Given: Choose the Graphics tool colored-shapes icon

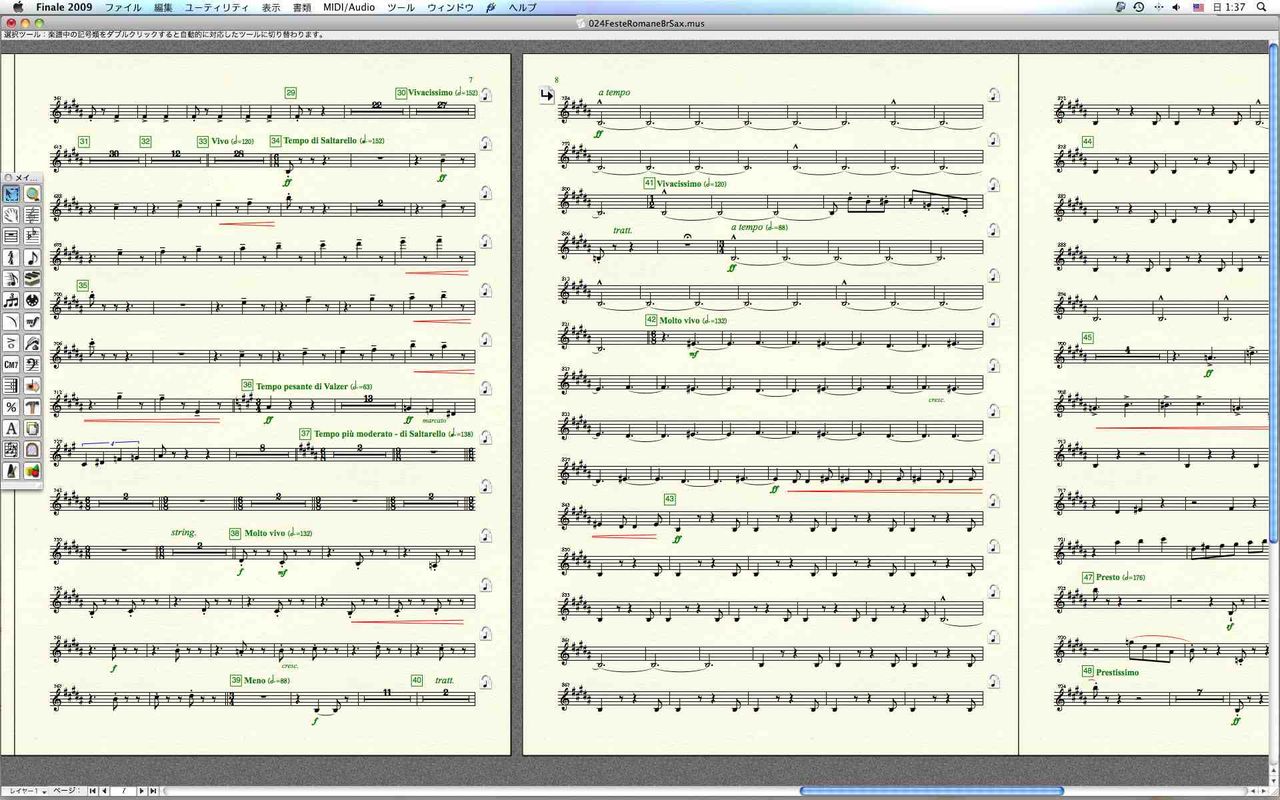Looking at the screenshot, I should click(x=33, y=472).
